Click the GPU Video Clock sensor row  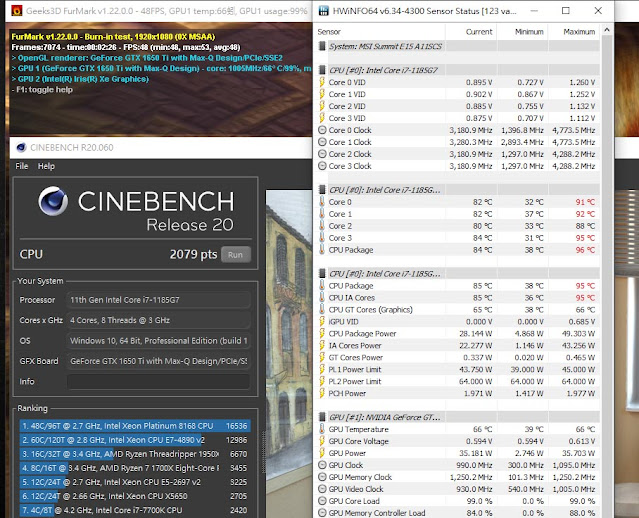coord(458,489)
